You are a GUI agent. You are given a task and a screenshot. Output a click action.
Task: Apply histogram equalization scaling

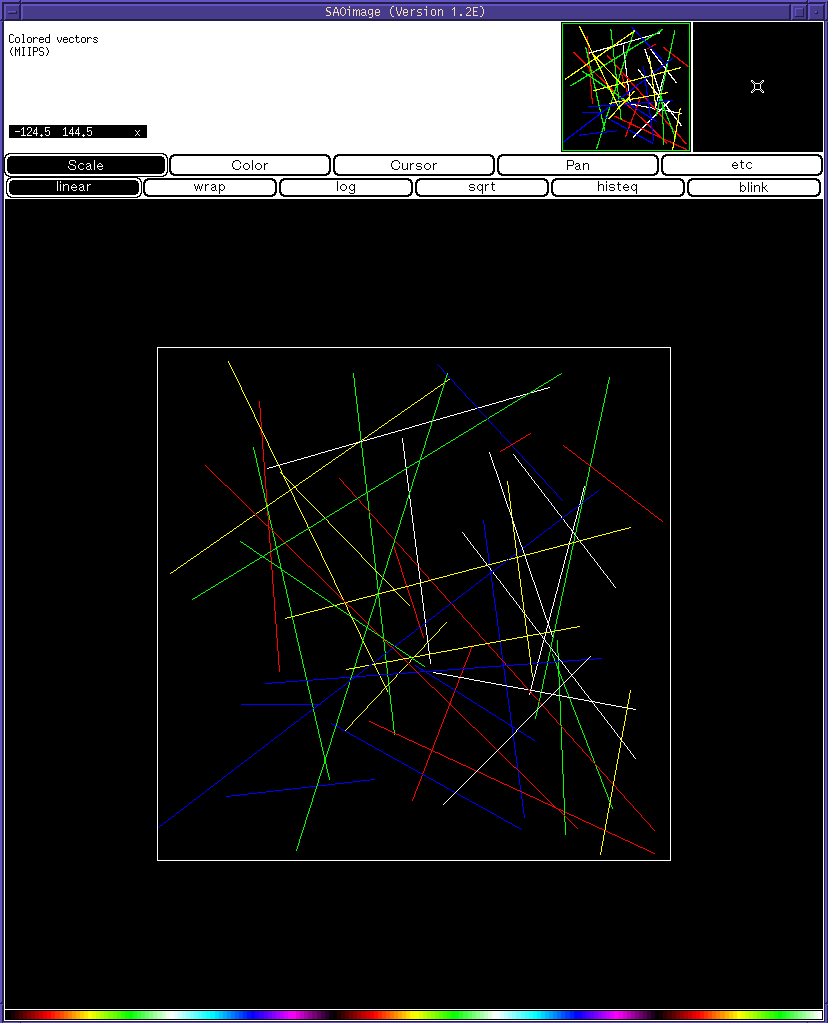[x=617, y=187]
